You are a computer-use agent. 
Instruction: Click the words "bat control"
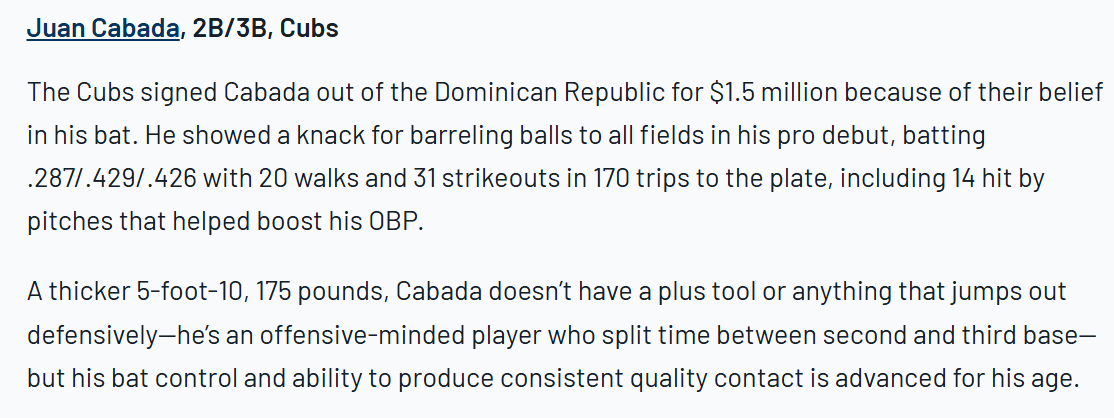155,378
